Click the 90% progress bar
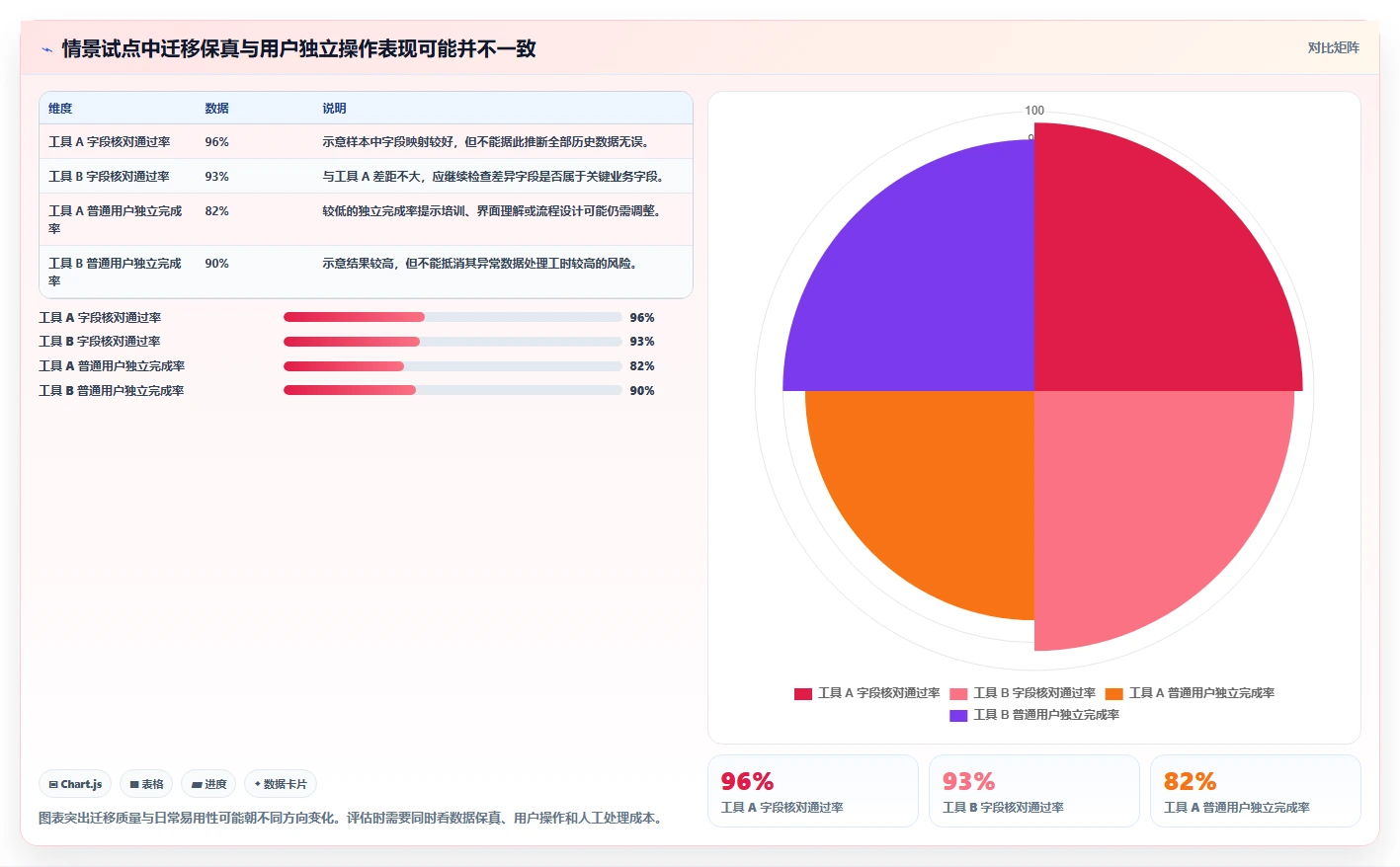This screenshot has width=1400, height=867. tap(453, 390)
